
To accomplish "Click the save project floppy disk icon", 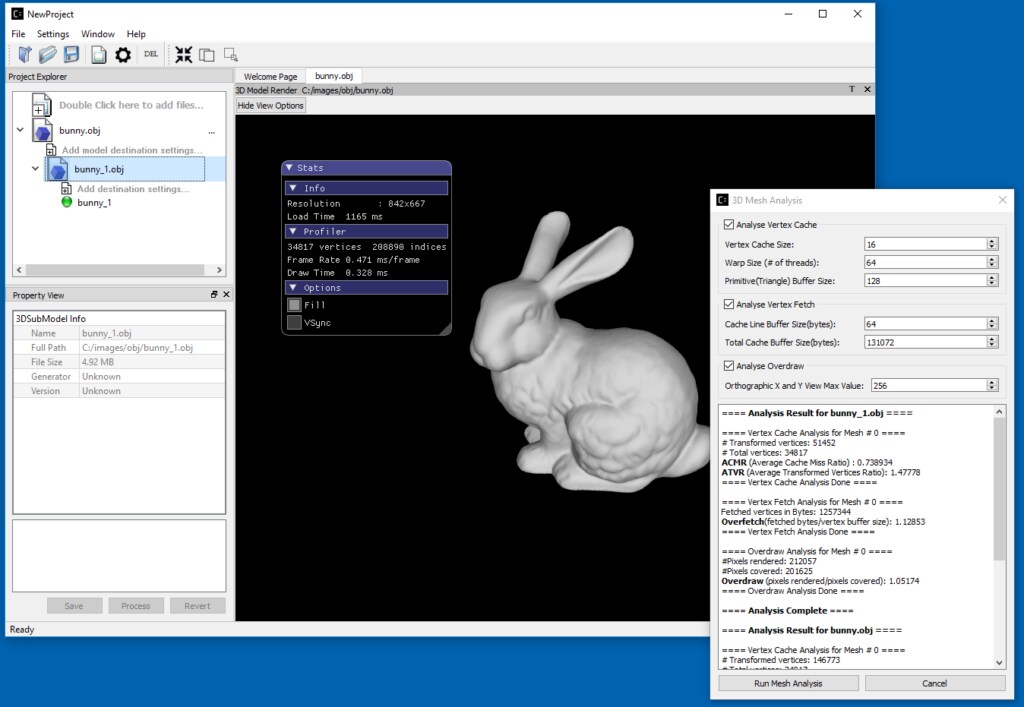I will coord(72,55).
